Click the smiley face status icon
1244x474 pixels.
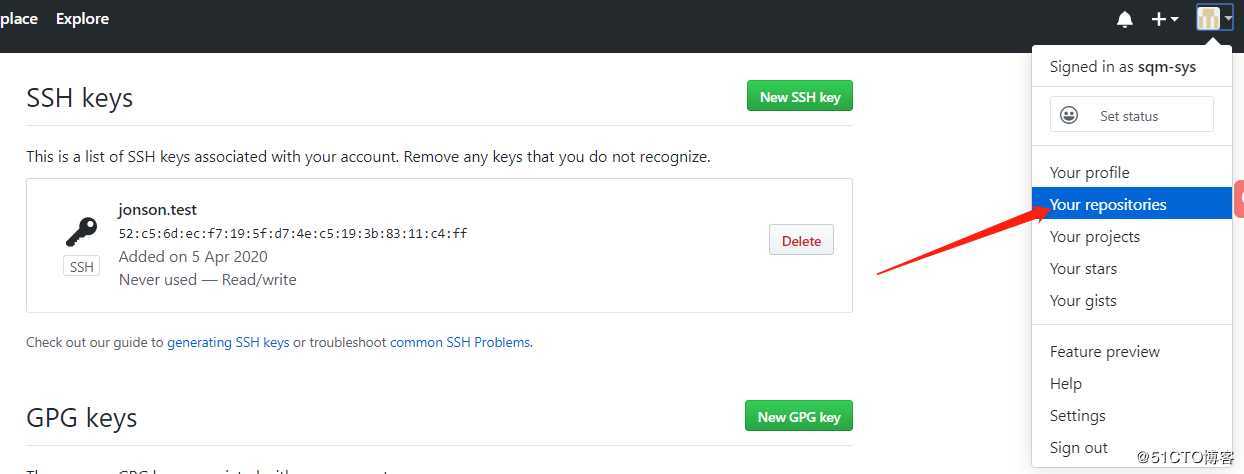click(1069, 115)
